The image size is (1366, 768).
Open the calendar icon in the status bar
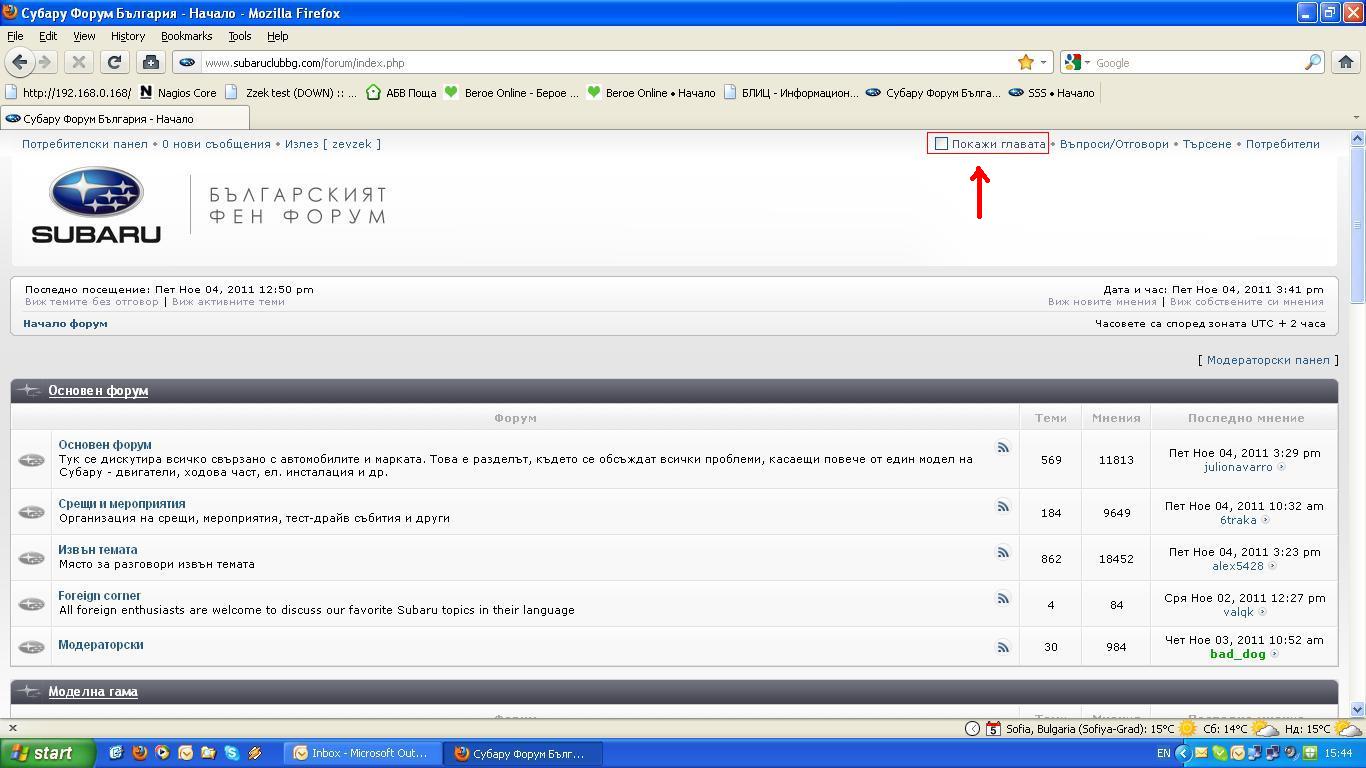pos(993,728)
